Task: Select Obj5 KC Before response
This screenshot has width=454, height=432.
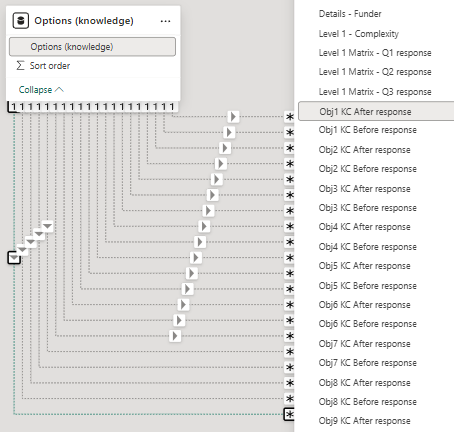Action: click(x=368, y=286)
